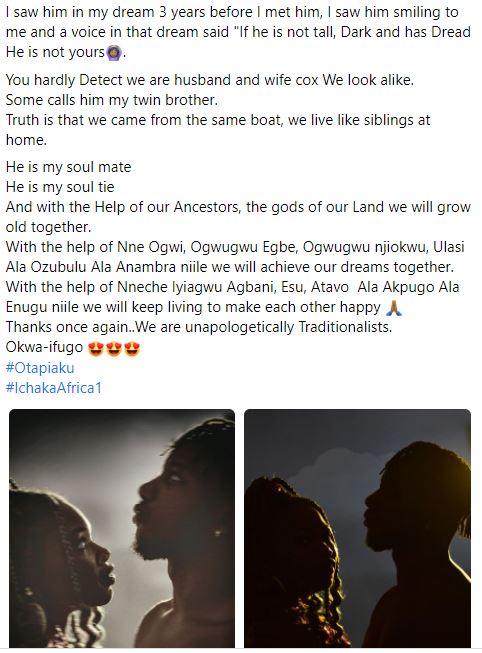Click the first heart-eyes emoji beside Okwa-ifugo
This screenshot has height=653, width=482.
coord(96,348)
